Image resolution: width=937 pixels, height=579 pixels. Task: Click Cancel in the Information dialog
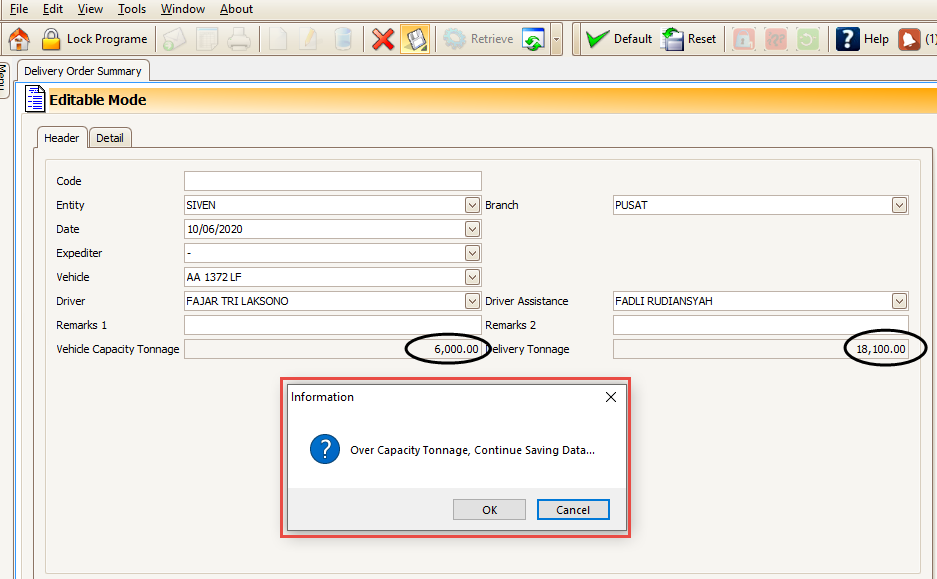tap(573, 510)
